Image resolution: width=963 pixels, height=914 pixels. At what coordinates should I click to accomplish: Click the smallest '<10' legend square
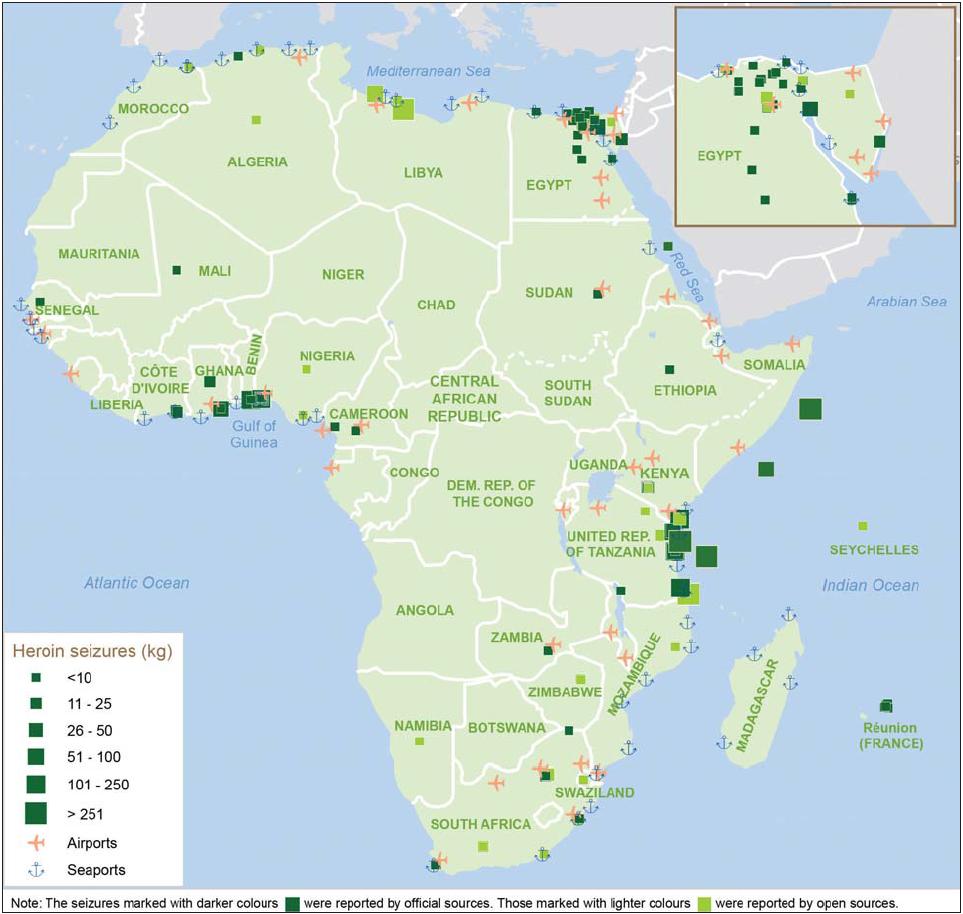[36, 678]
